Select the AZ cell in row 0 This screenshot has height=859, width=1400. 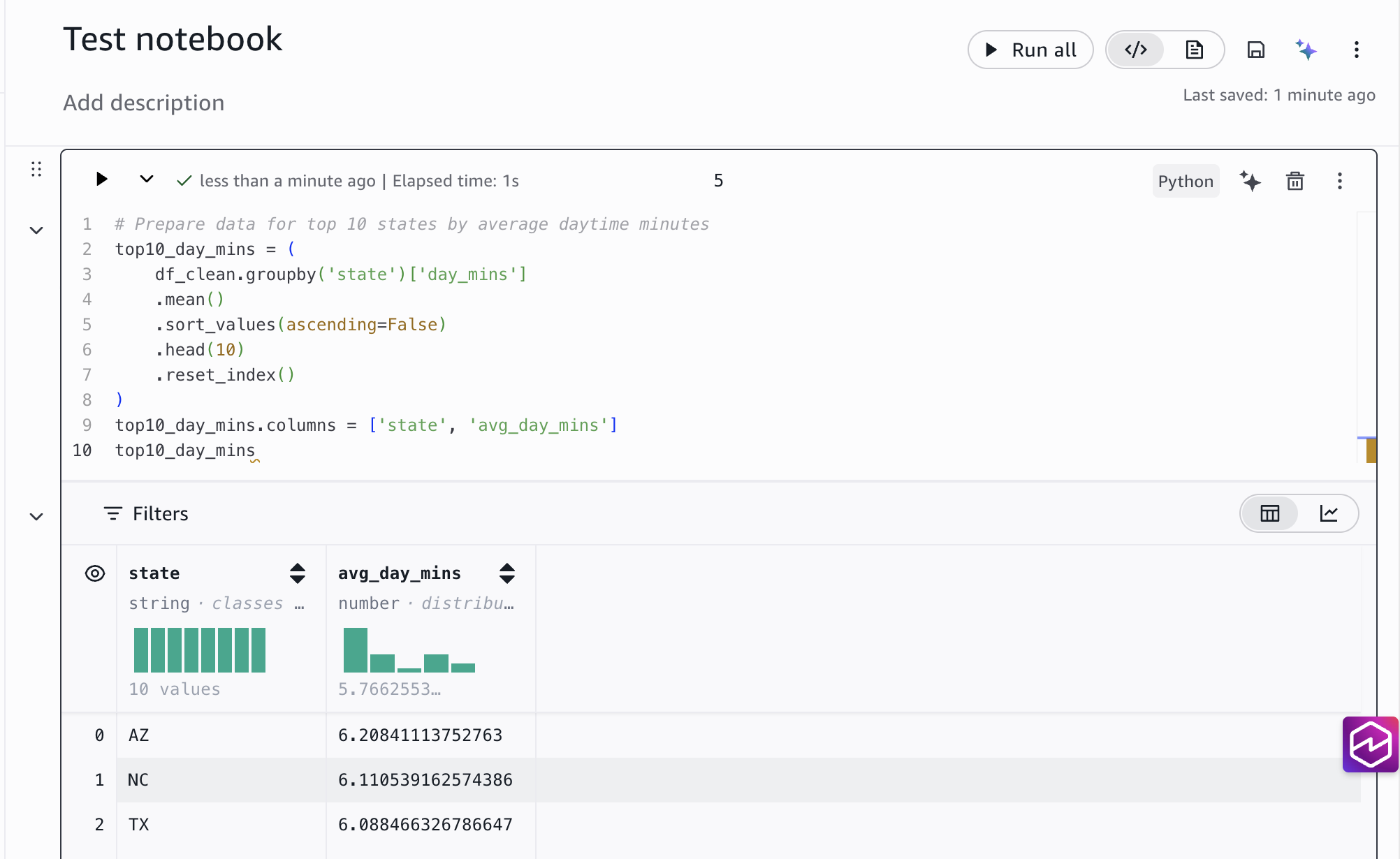pos(221,735)
